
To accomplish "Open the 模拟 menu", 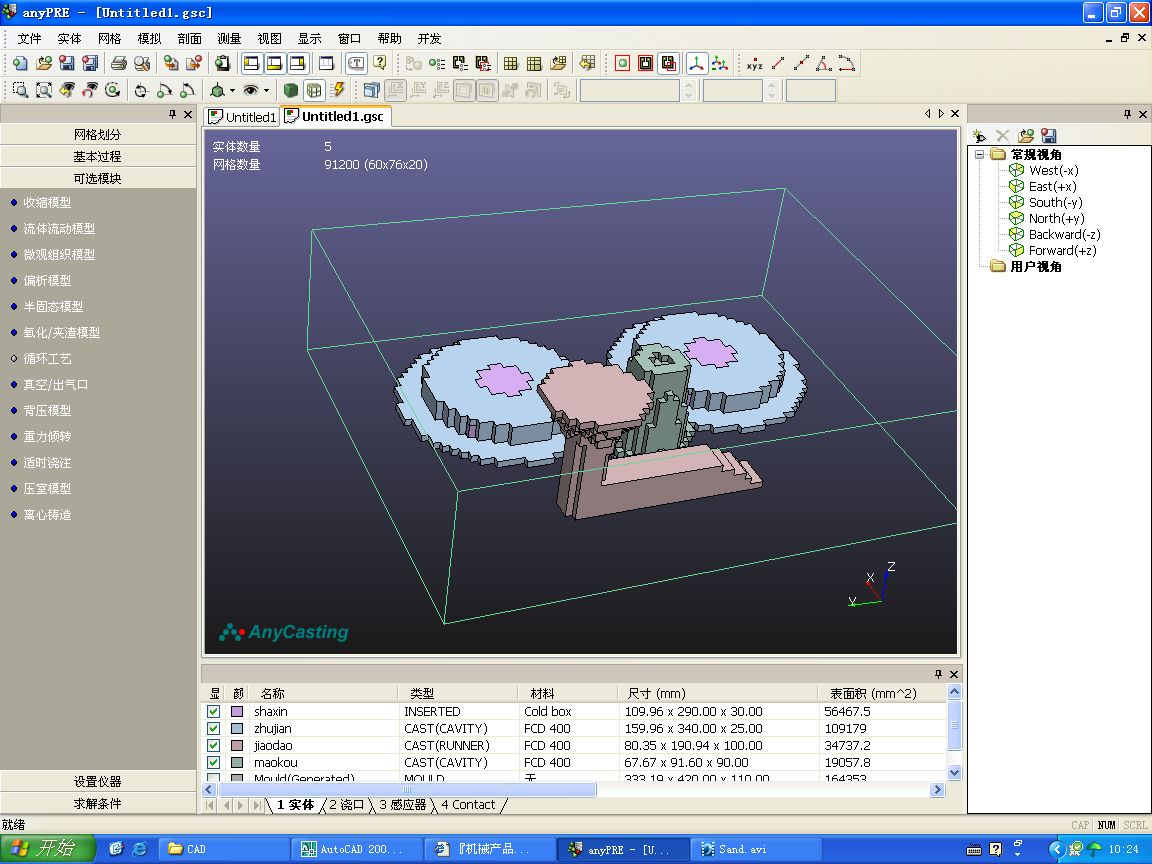I will (x=149, y=38).
